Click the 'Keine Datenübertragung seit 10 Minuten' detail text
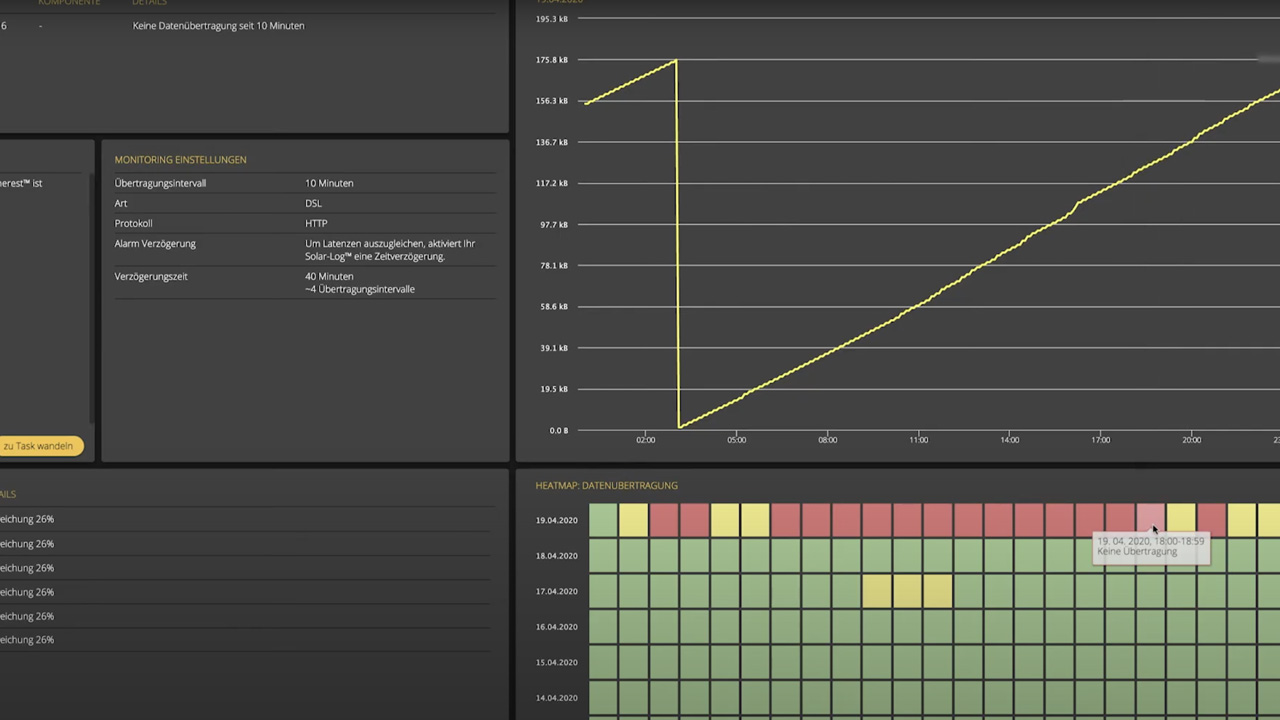Image resolution: width=1280 pixels, height=720 pixels. [x=218, y=26]
